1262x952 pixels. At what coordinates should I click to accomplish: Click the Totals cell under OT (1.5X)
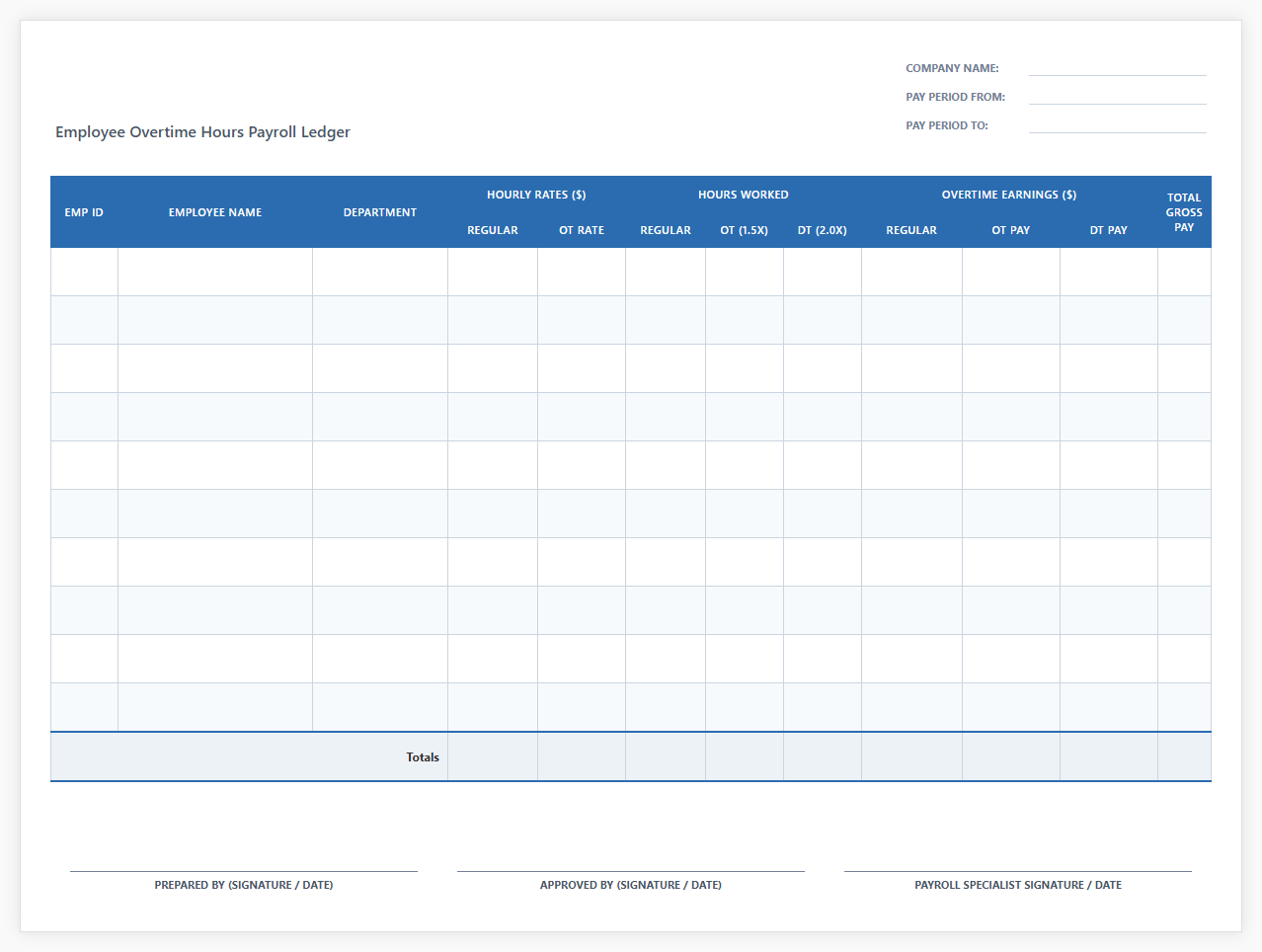click(x=745, y=757)
